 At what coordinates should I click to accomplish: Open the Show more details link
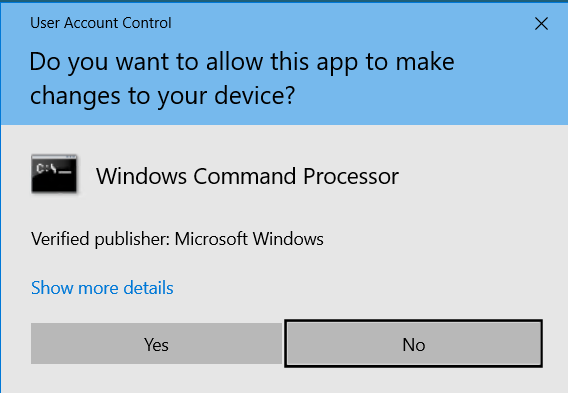pos(102,288)
